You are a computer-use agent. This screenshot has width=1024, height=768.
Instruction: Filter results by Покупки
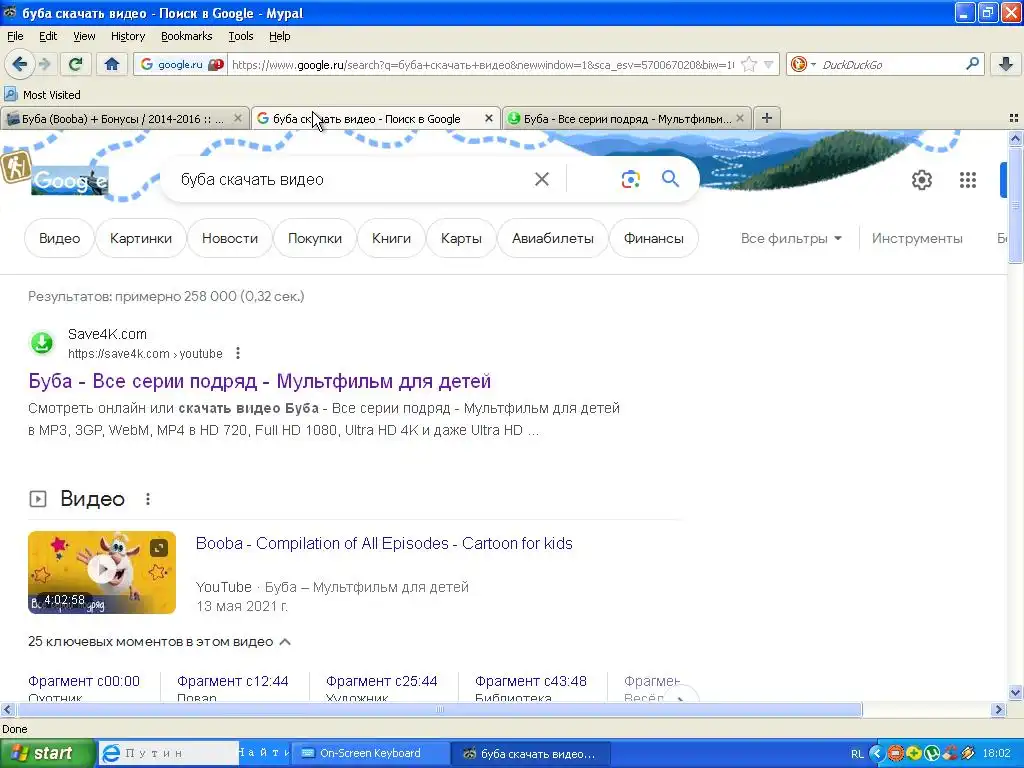[x=315, y=238]
